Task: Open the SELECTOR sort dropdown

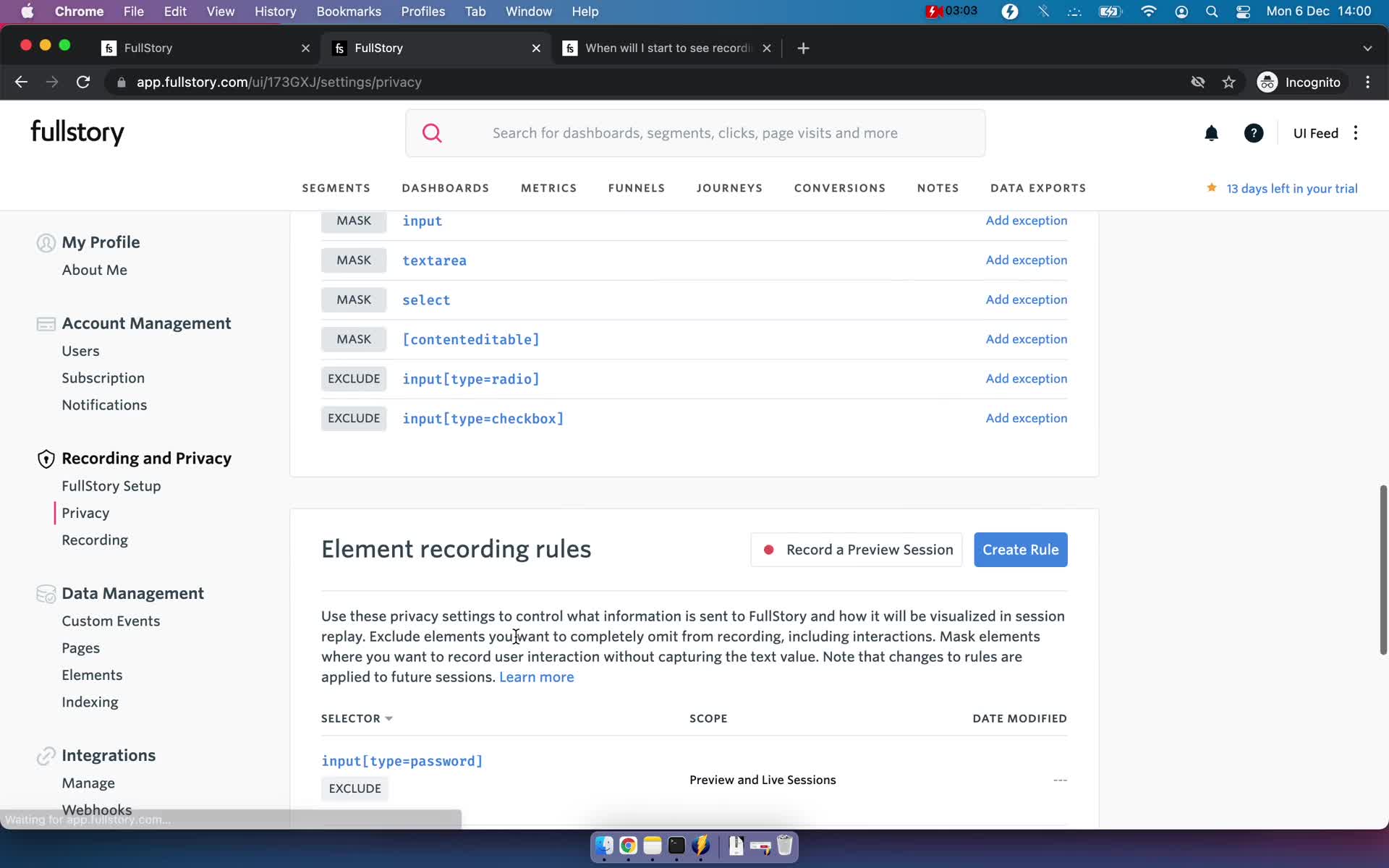Action: (389, 718)
